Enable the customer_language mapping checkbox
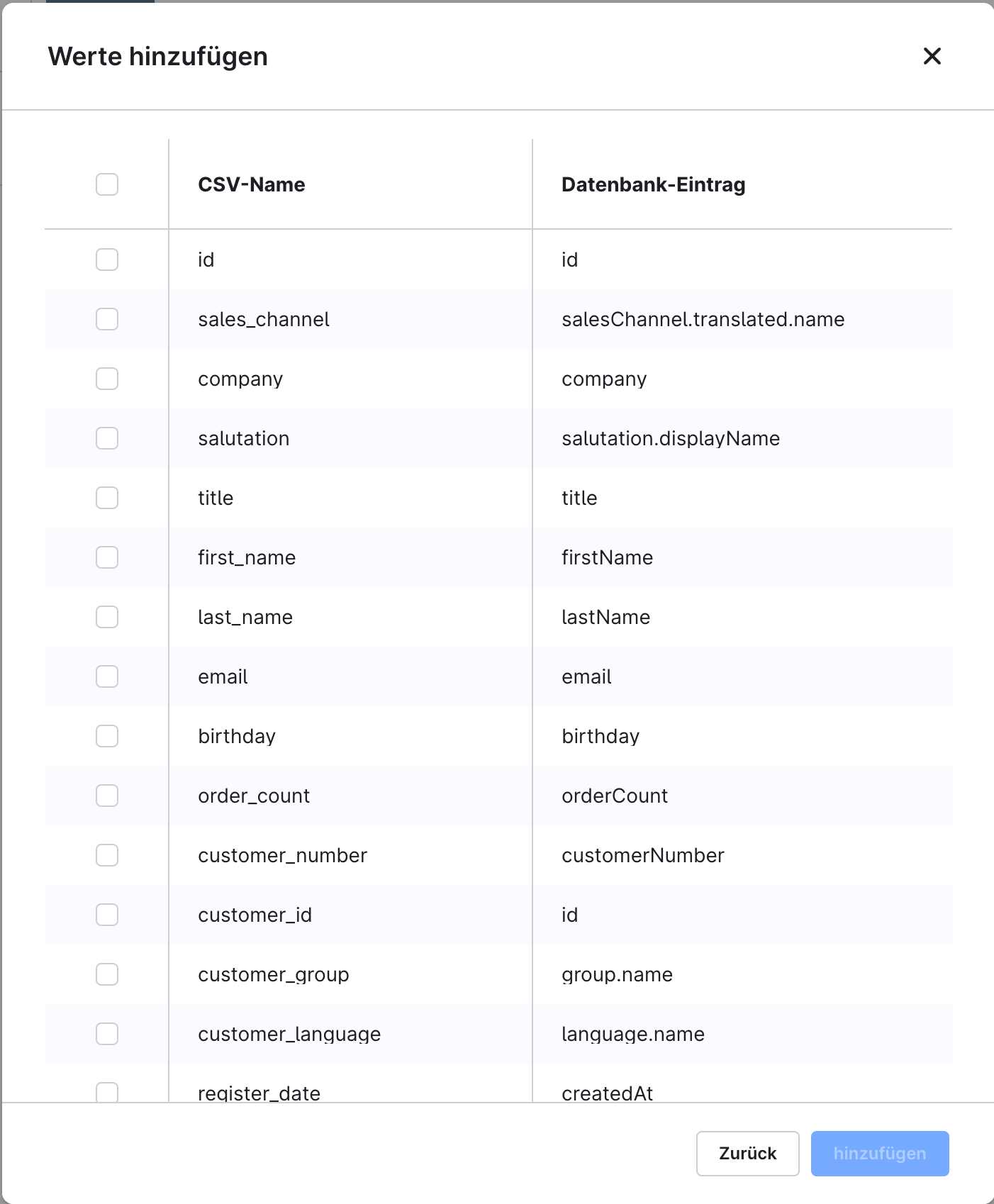Screen dimensions: 994x1204 click(106, 1034)
